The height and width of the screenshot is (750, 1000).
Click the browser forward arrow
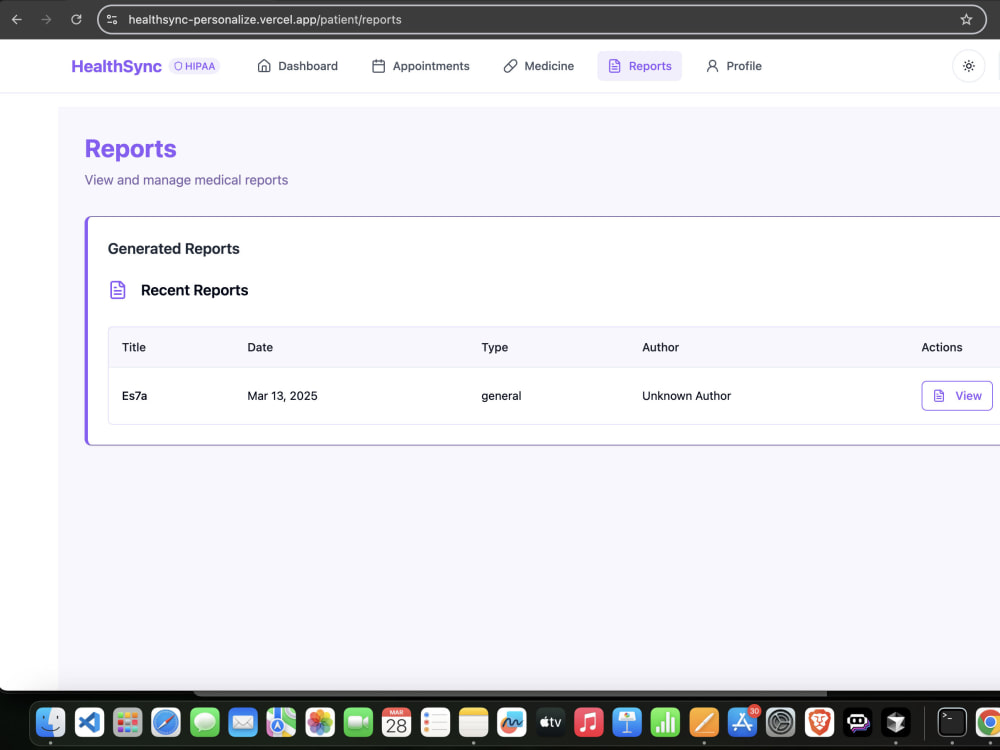(47, 20)
